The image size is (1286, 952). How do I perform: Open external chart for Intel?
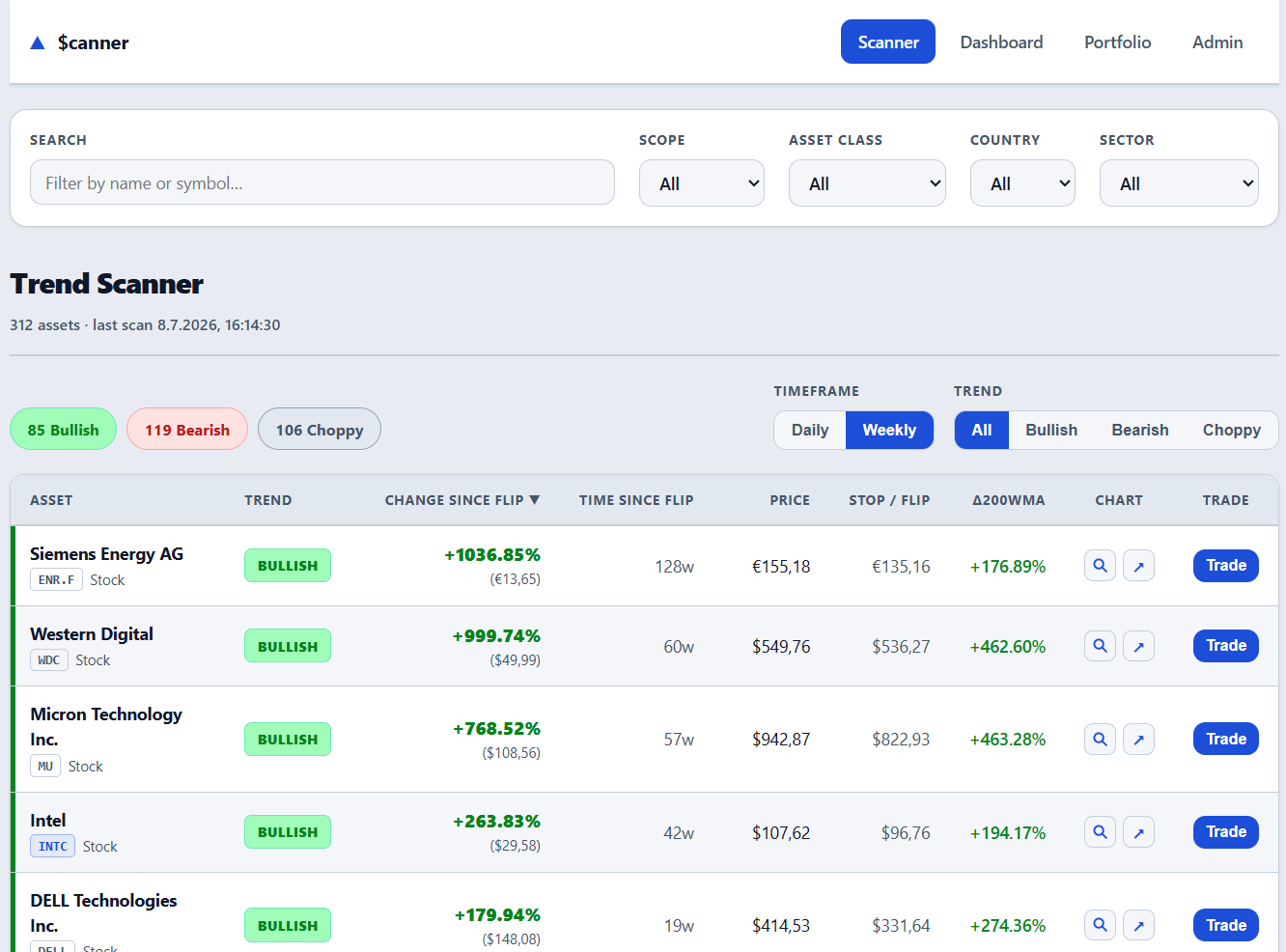[x=1139, y=832]
